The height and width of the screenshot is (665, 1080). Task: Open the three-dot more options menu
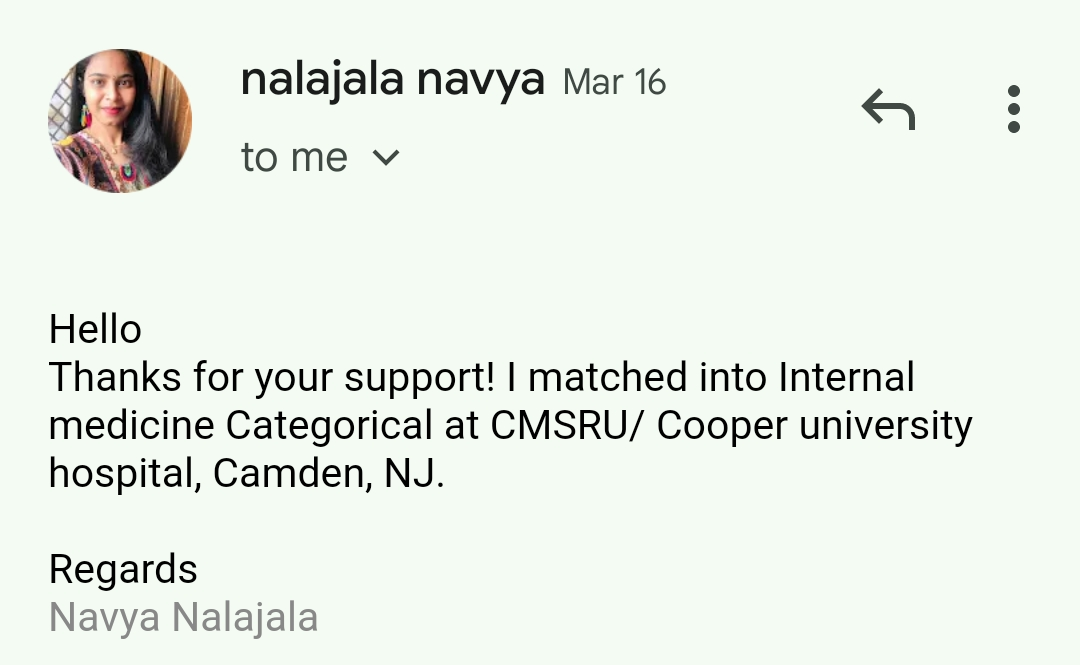(x=1013, y=109)
